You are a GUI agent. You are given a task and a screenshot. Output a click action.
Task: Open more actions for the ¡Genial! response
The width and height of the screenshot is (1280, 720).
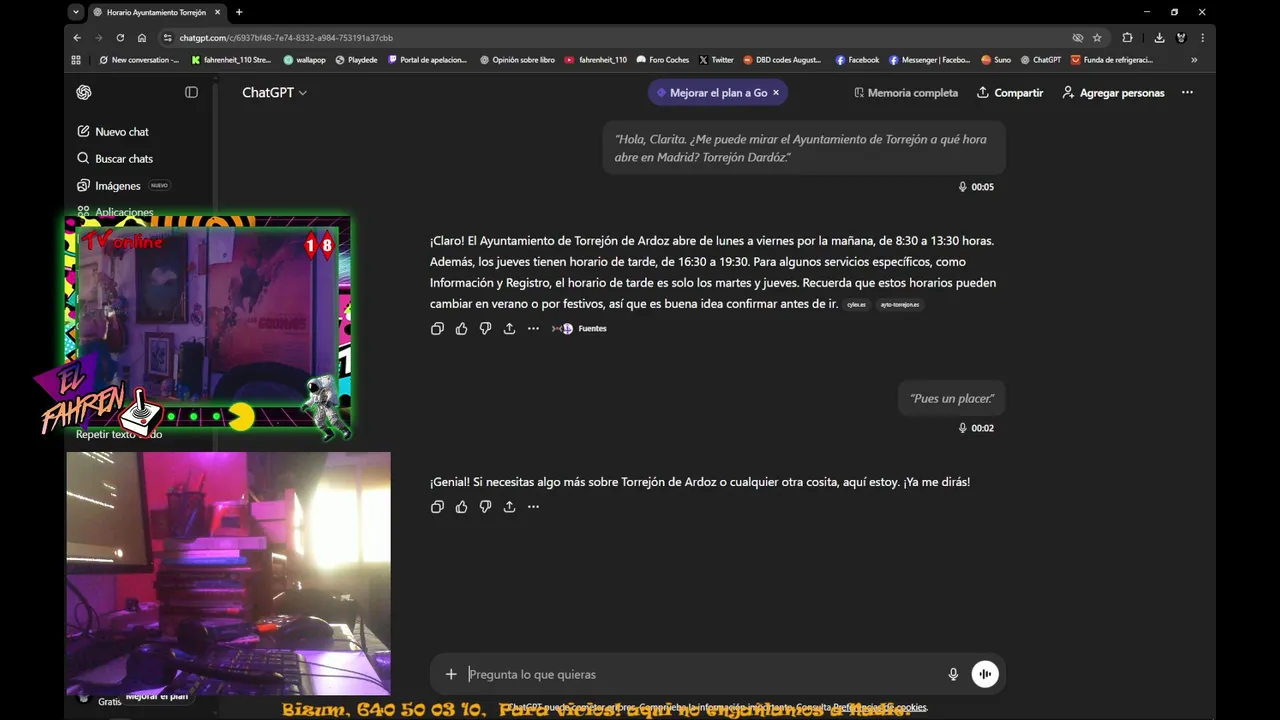point(533,507)
